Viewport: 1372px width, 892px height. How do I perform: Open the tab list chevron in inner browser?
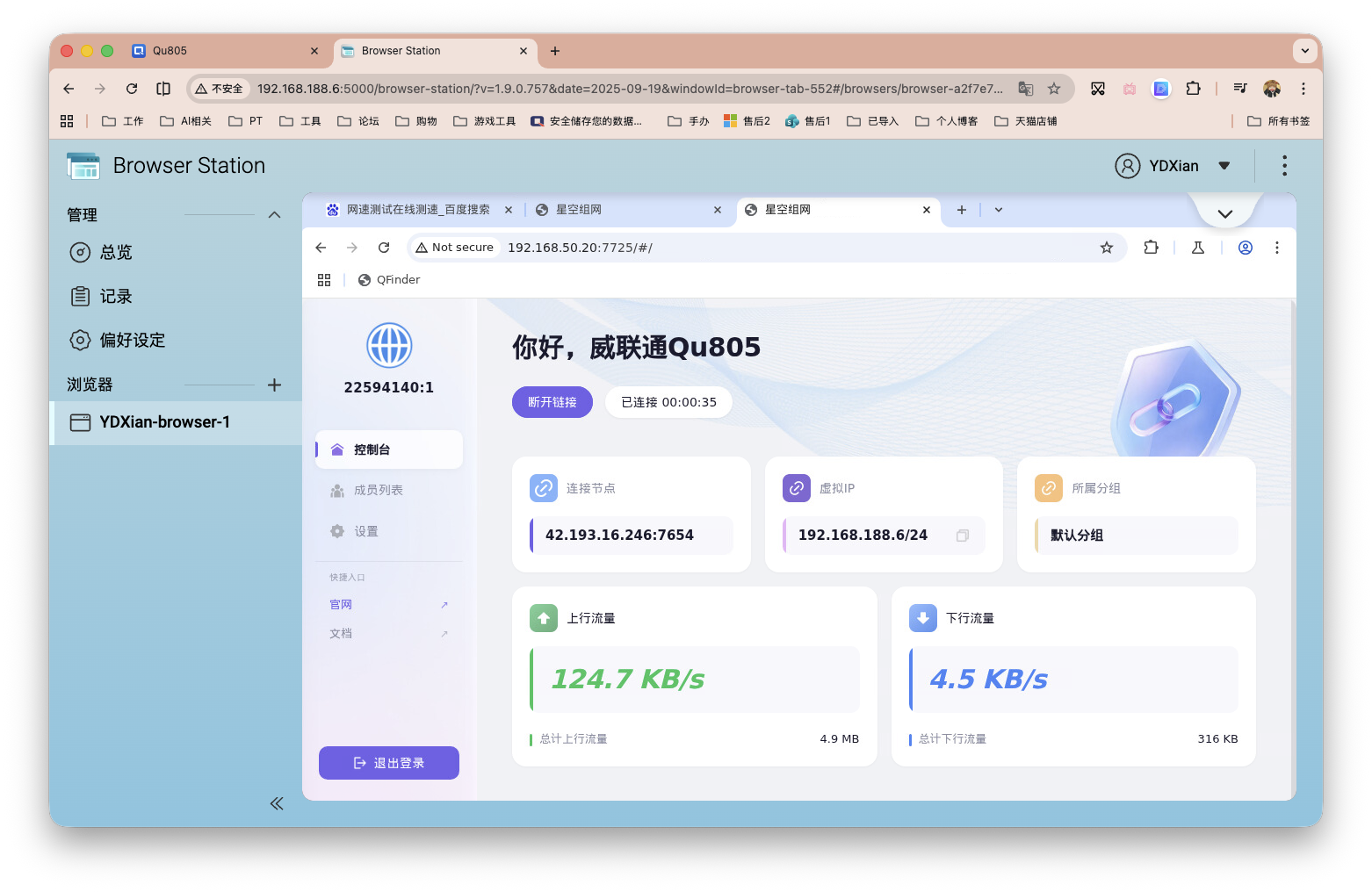click(x=997, y=210)
